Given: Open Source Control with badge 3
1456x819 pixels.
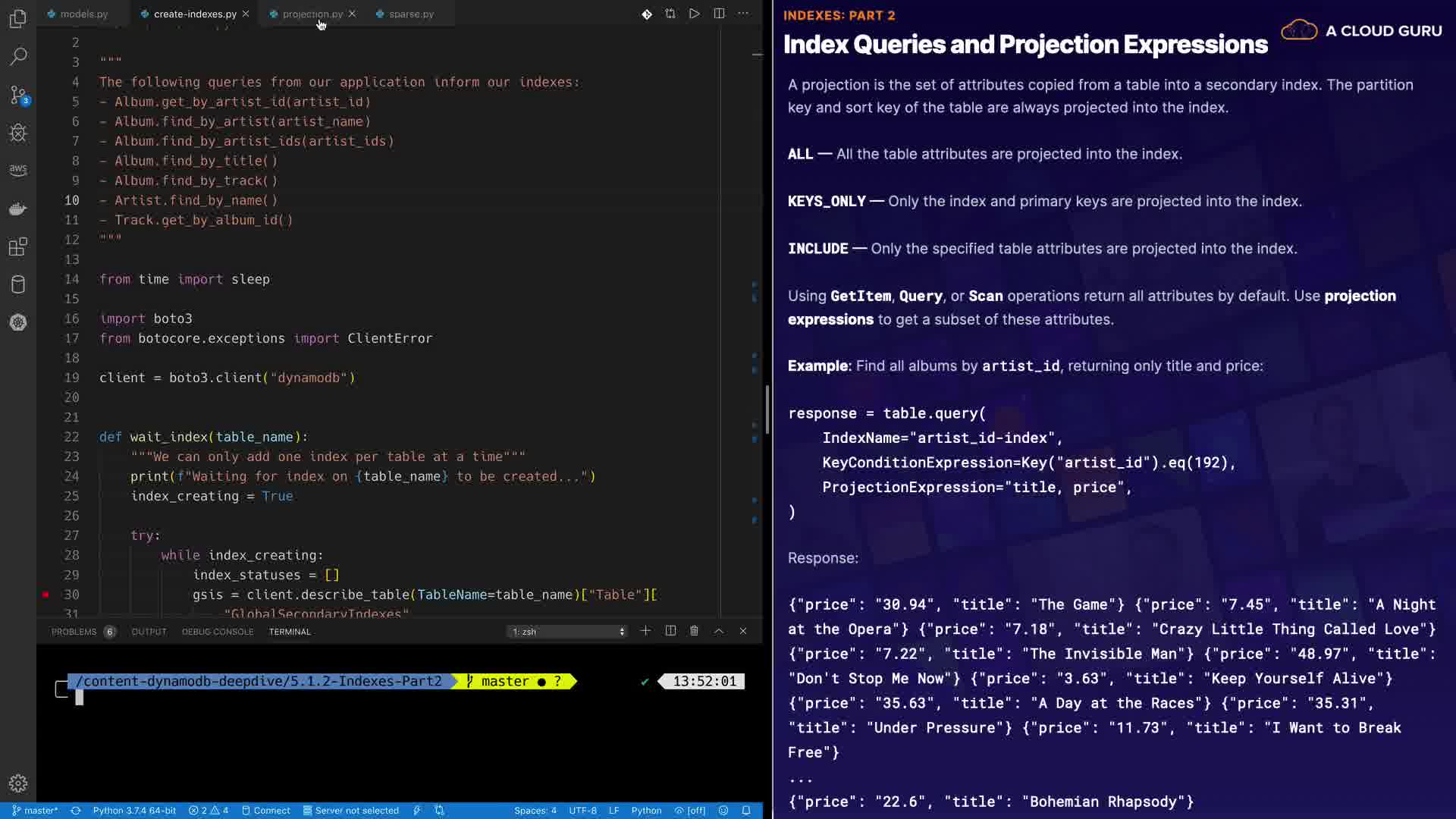Looking at the screenshot, I should pyautogui.click(x=18, y=95).
